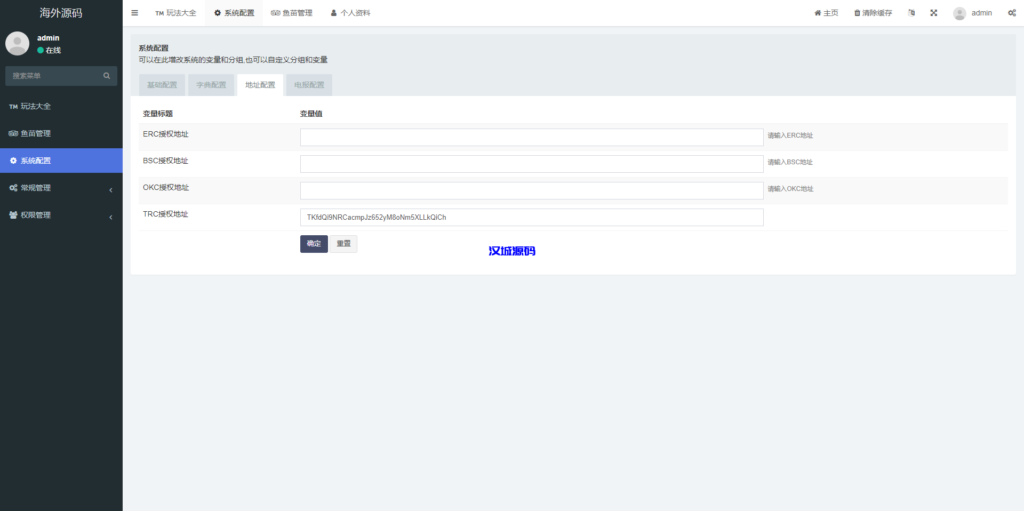This screenshot has width=1024, height=511.
Task: Focus the OKC授权地址 input field
Action: tap(532, 190)
